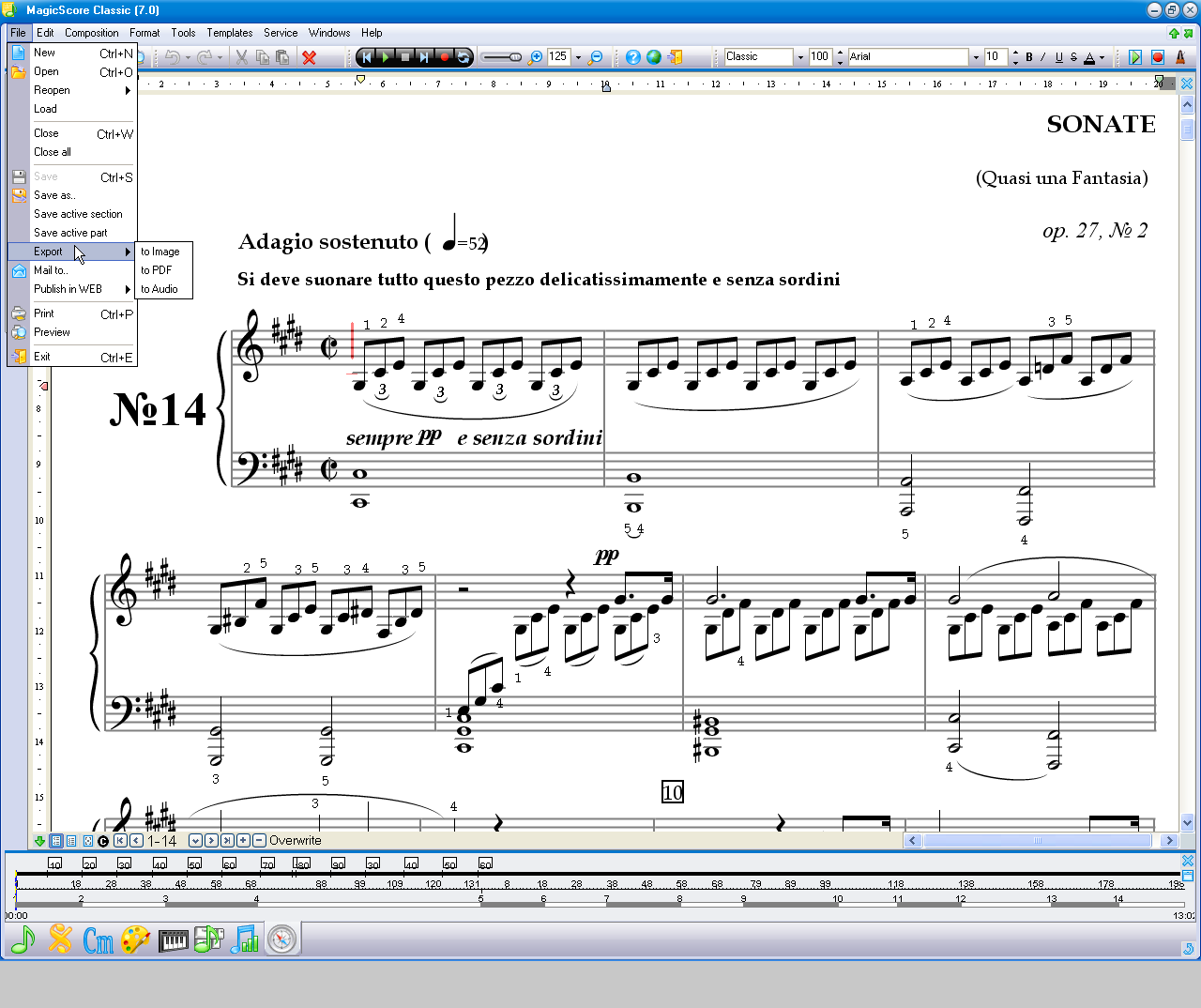Click the plus button in the status bar
Viewport: 1201px width, 1008px height.
point(243,841)
